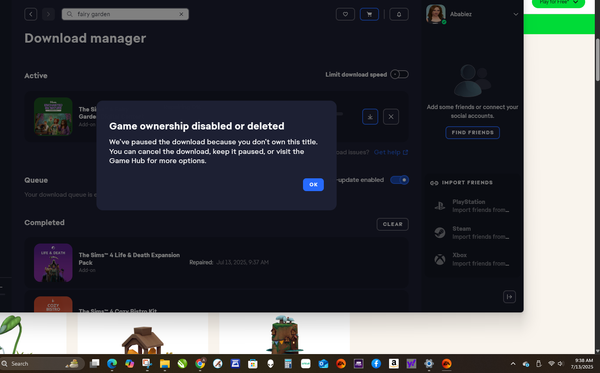Cancel the active download with the X icon
600x373 pixels.
pos(391,117)
